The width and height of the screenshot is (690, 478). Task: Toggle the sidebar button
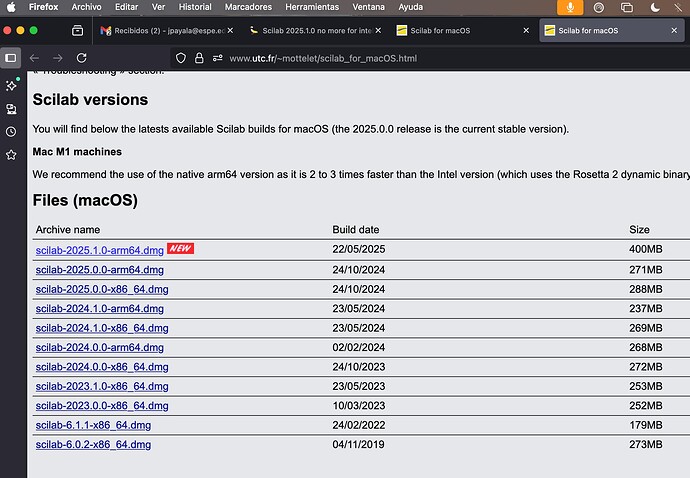[x=11, y=58]
